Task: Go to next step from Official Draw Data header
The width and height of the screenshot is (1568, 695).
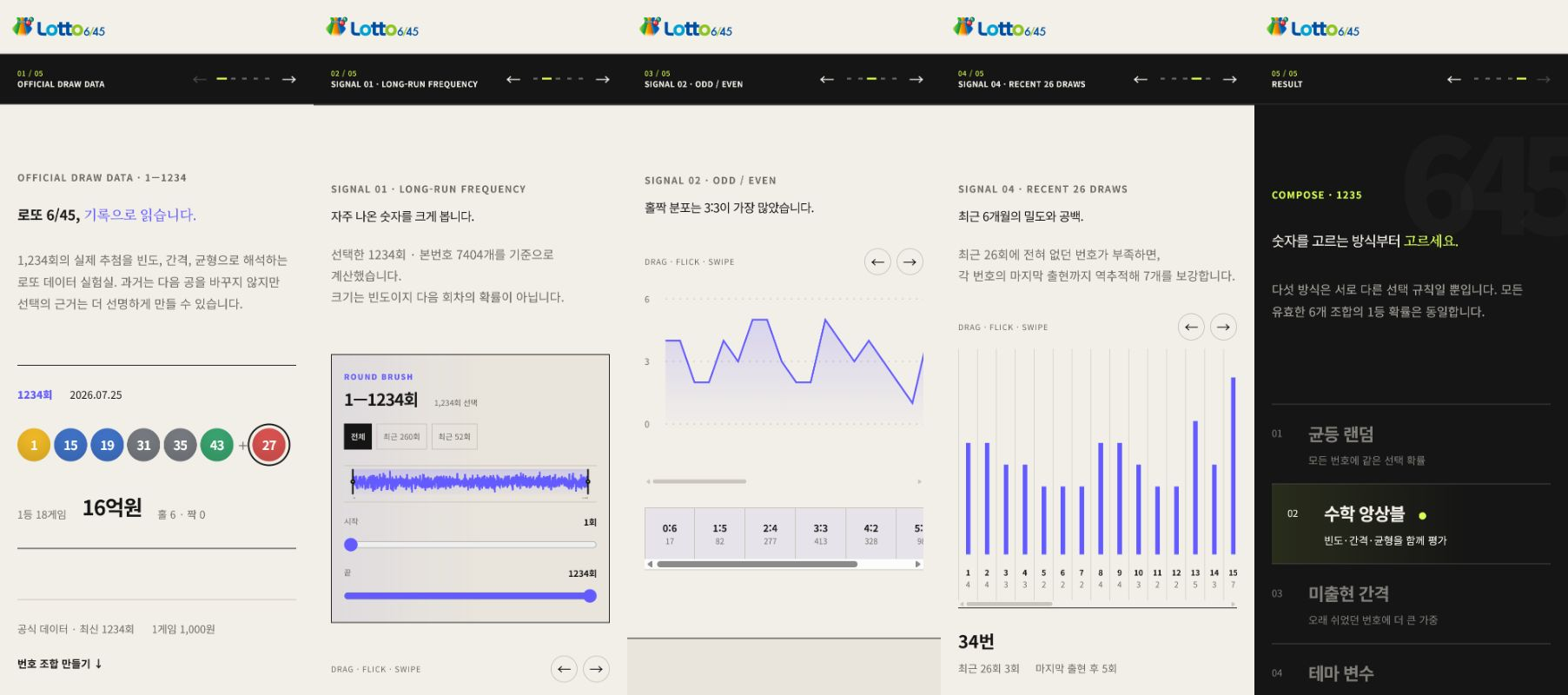Action: 289,79
